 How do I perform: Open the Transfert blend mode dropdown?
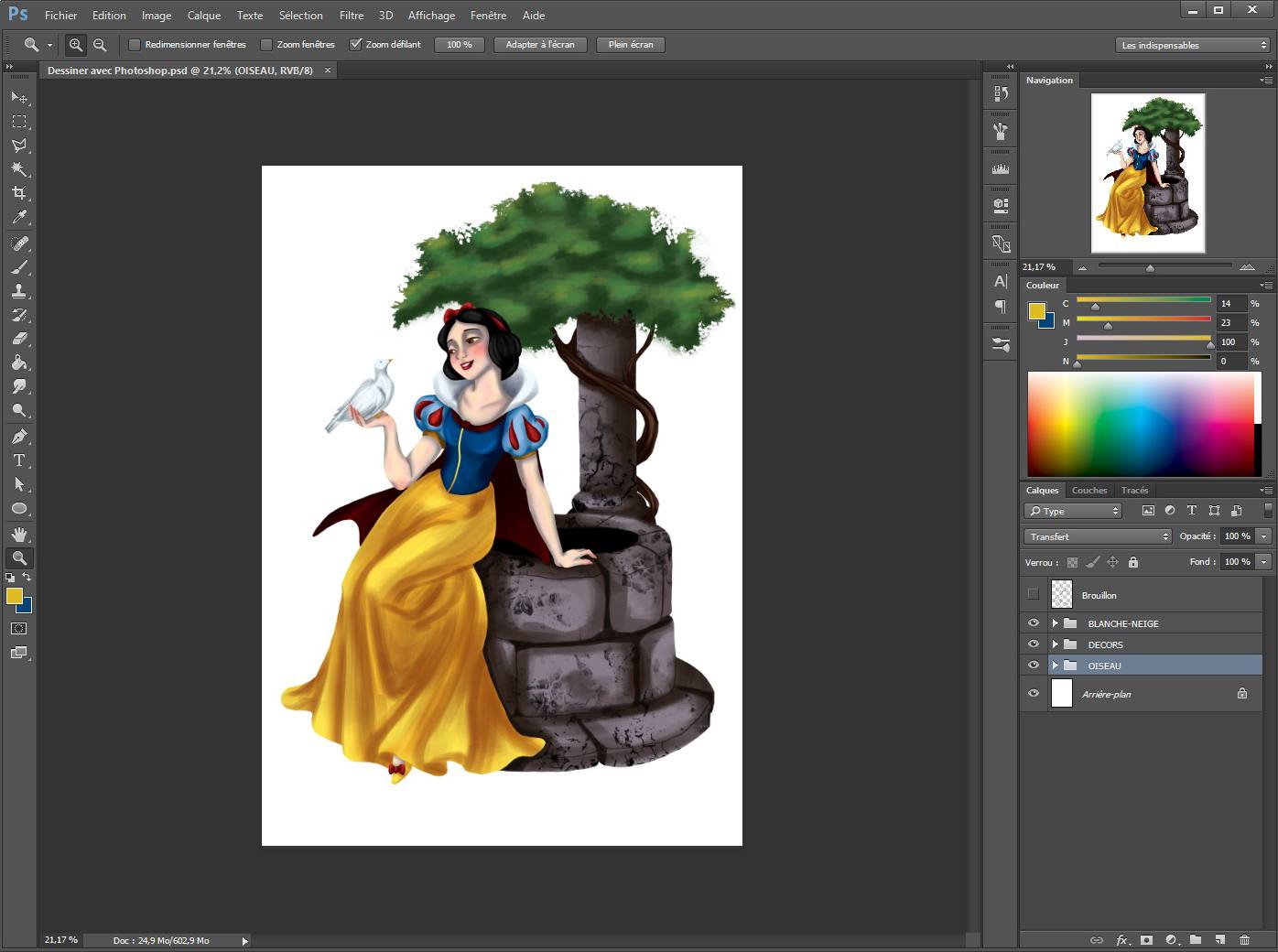[1097, 536]
